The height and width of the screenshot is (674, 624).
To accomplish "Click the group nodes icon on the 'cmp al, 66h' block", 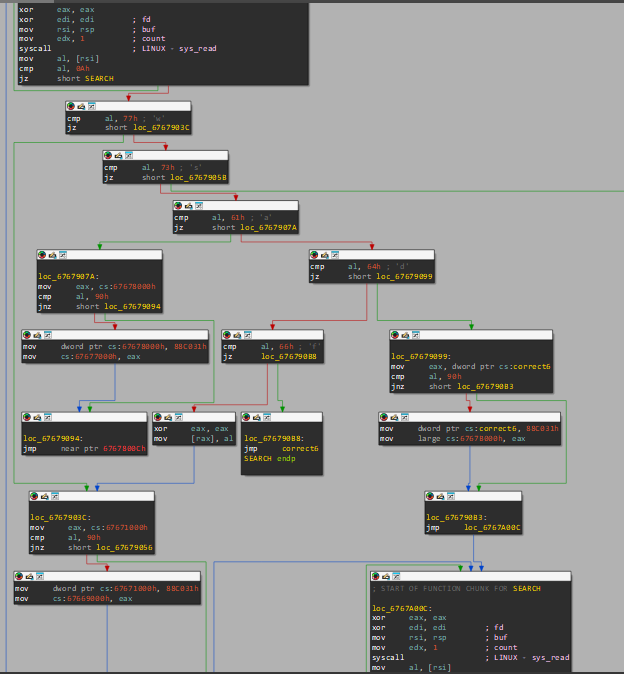I will 246,334.
